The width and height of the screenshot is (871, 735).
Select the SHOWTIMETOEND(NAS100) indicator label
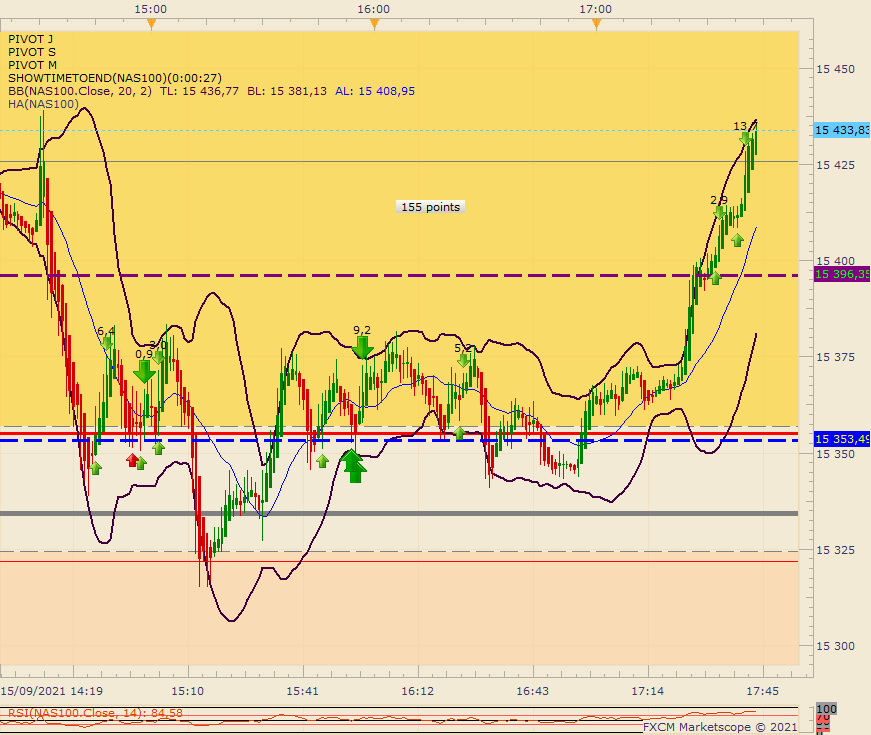click(115, 78)
